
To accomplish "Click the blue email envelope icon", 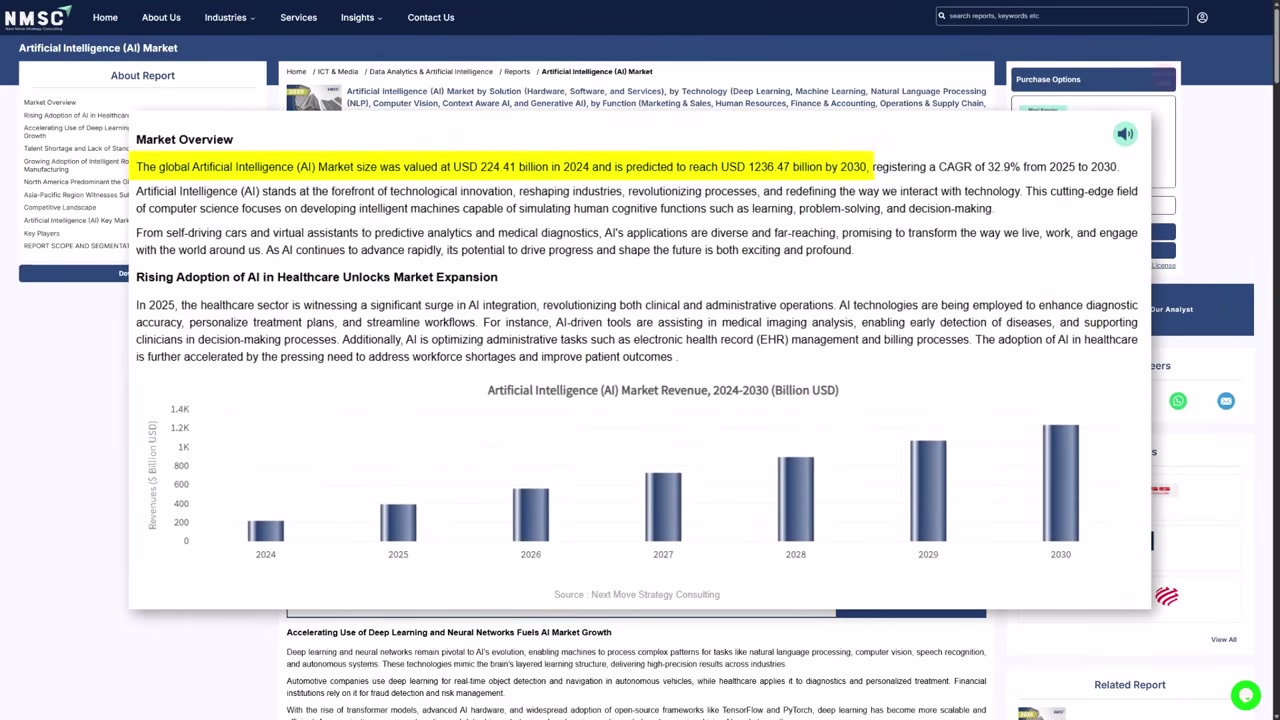I will click(1226, 401).
